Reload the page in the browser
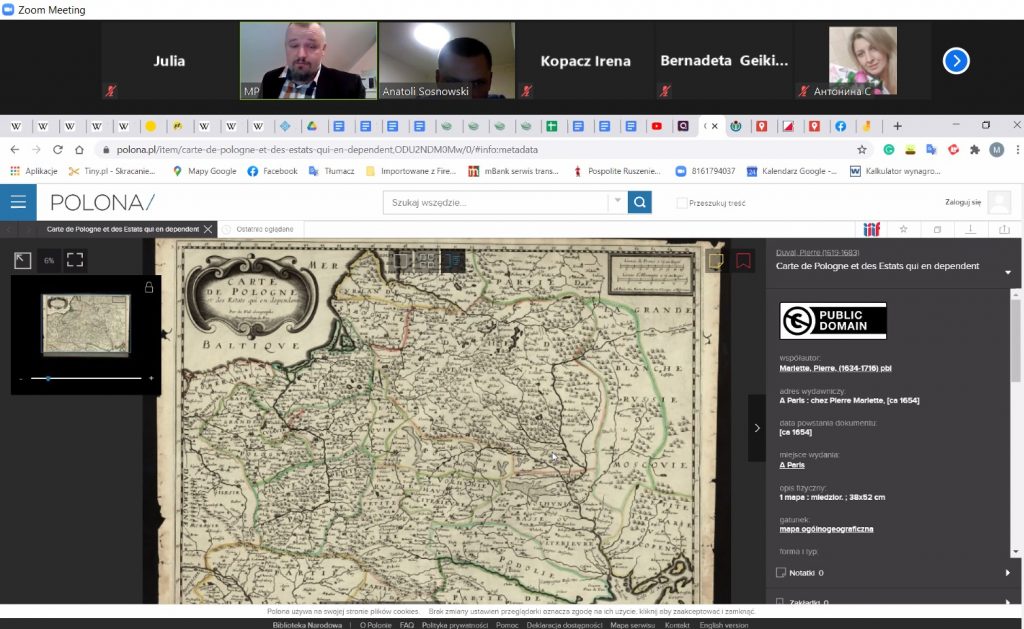Screen dimensions: 1024x629 57,150
